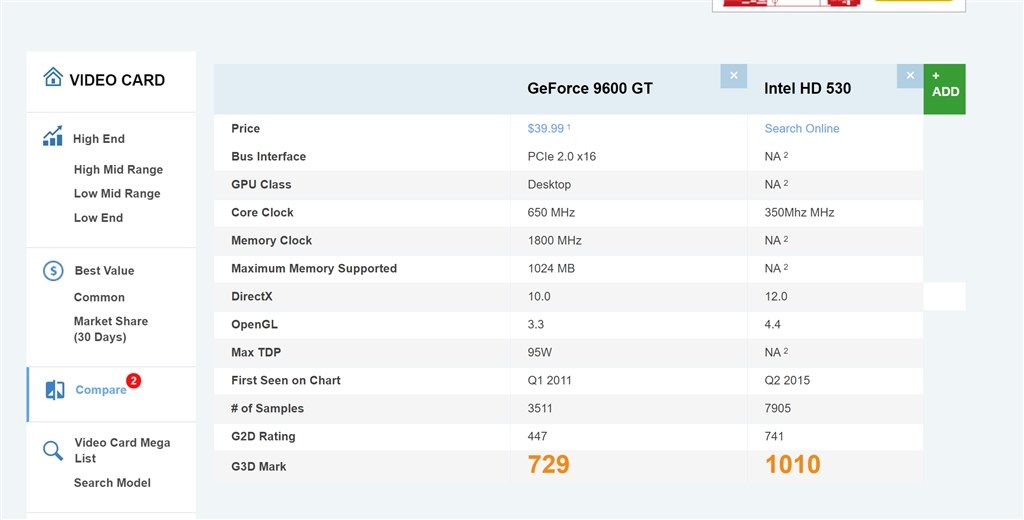Click the 1024 MB value

(x=551, y=268)
